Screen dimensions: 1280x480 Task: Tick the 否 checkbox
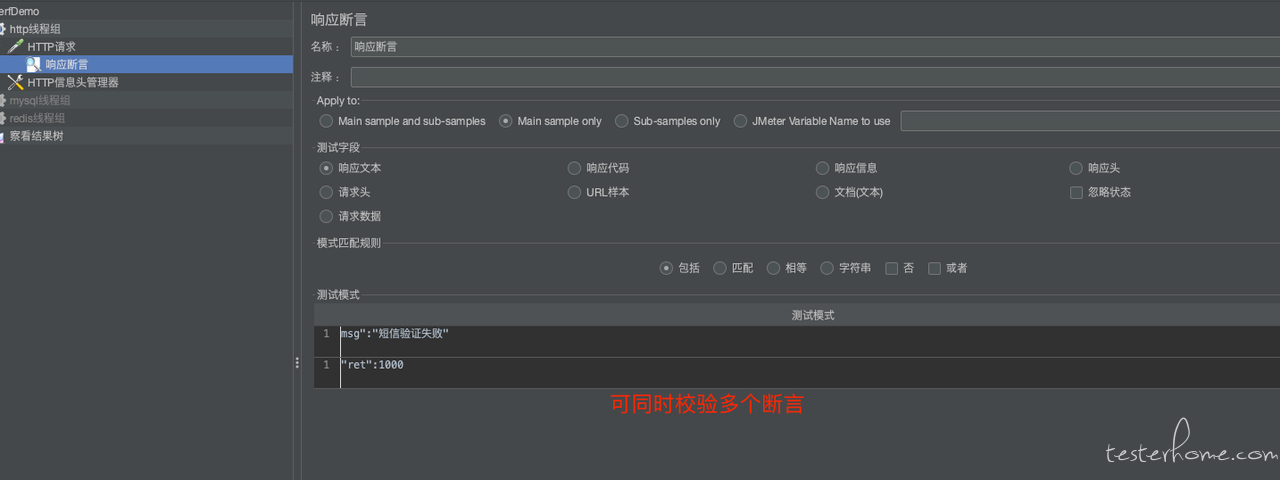891,268
